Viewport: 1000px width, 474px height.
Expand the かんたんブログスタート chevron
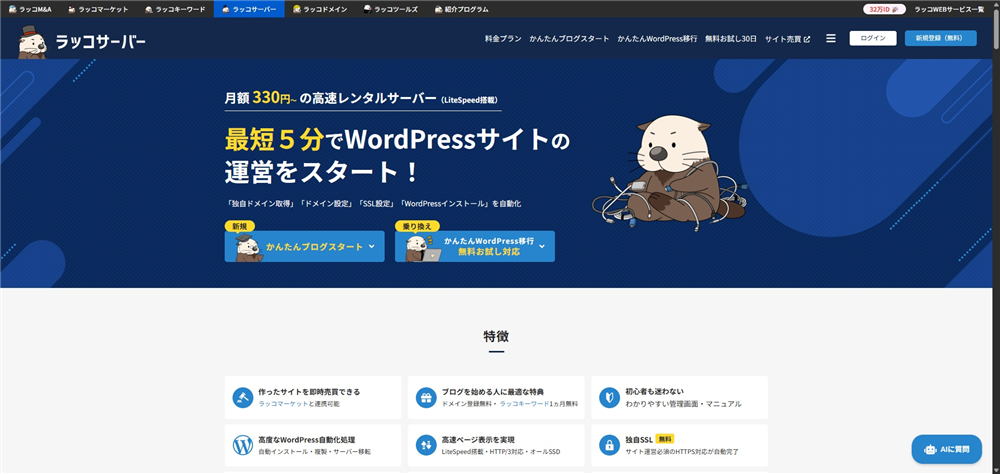tap(371, 246)
